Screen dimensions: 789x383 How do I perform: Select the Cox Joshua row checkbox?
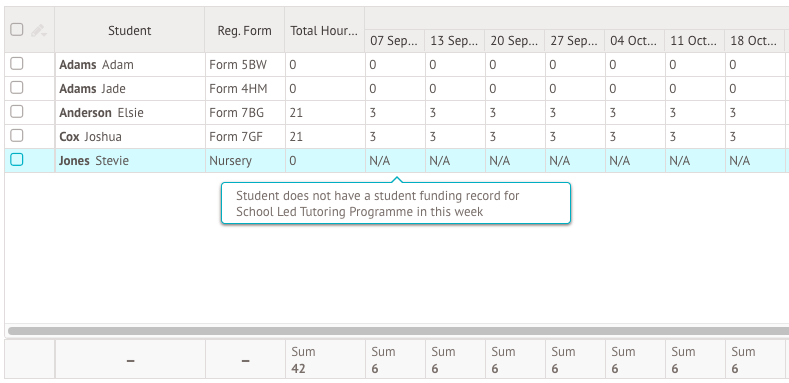coord(17,135)
